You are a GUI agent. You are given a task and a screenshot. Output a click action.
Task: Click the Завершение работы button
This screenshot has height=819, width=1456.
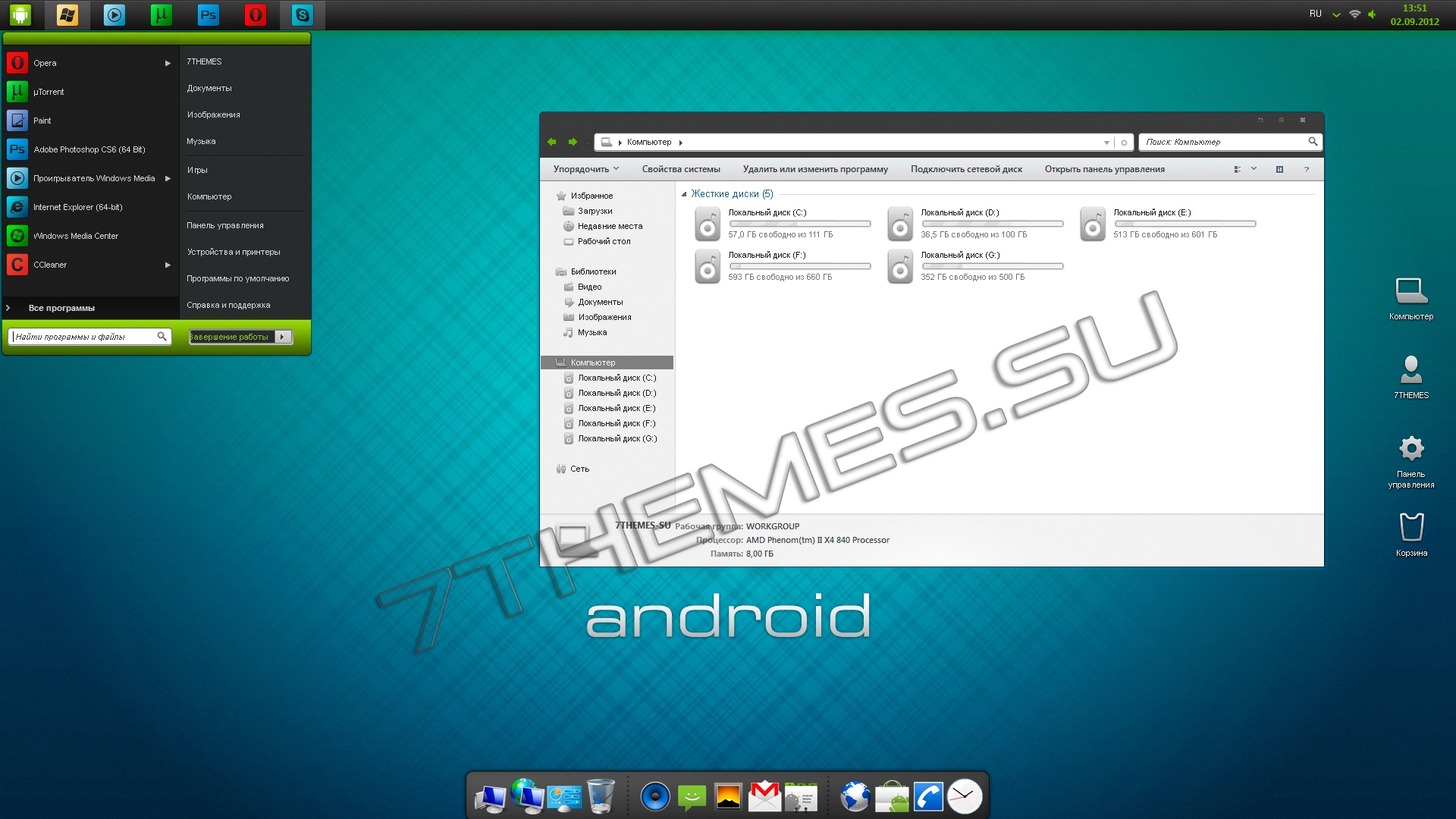231,337
